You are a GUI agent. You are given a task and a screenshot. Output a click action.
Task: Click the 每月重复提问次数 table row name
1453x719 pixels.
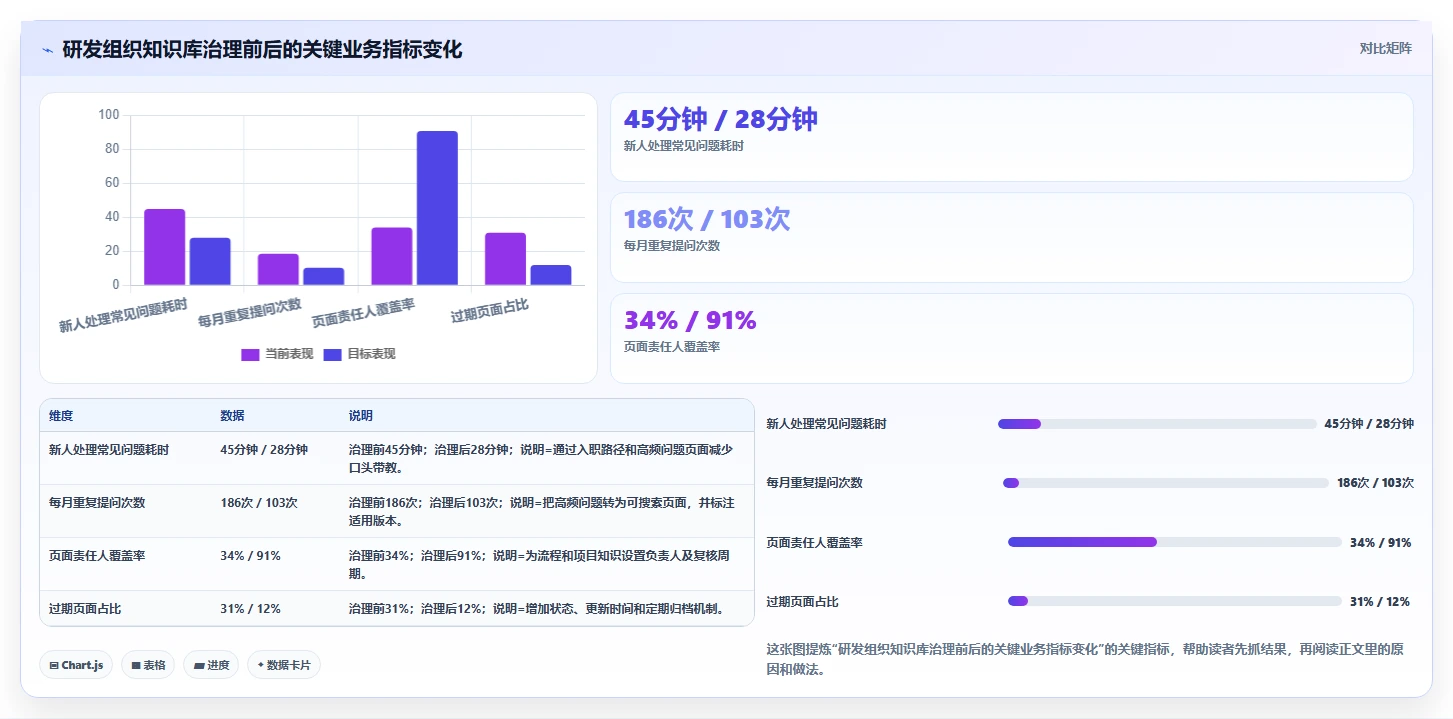coord(97,503)
